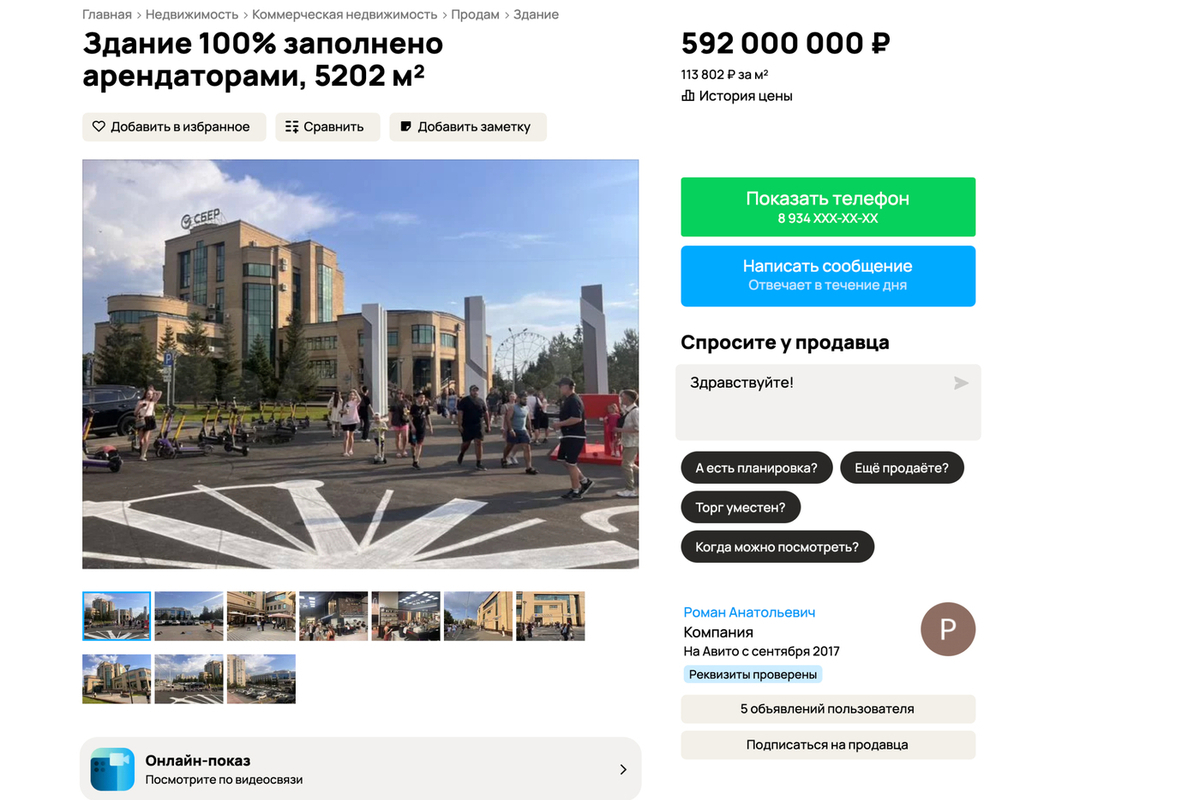Screen dimensions: 1200x800
Task: Open the price history chart icon
Action: (688, 96)
